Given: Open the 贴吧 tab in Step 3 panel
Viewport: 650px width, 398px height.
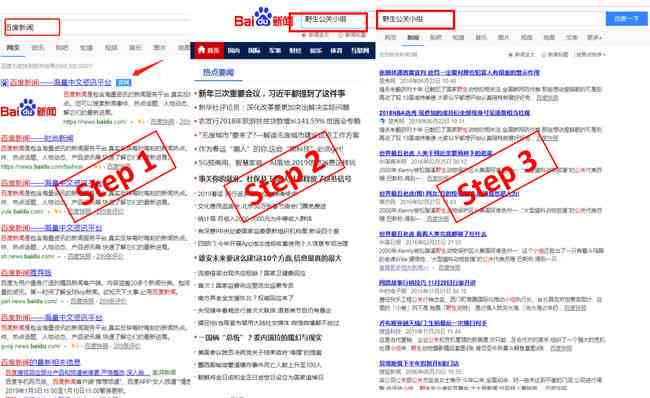Looking at the screenshot, I should 436,37.
